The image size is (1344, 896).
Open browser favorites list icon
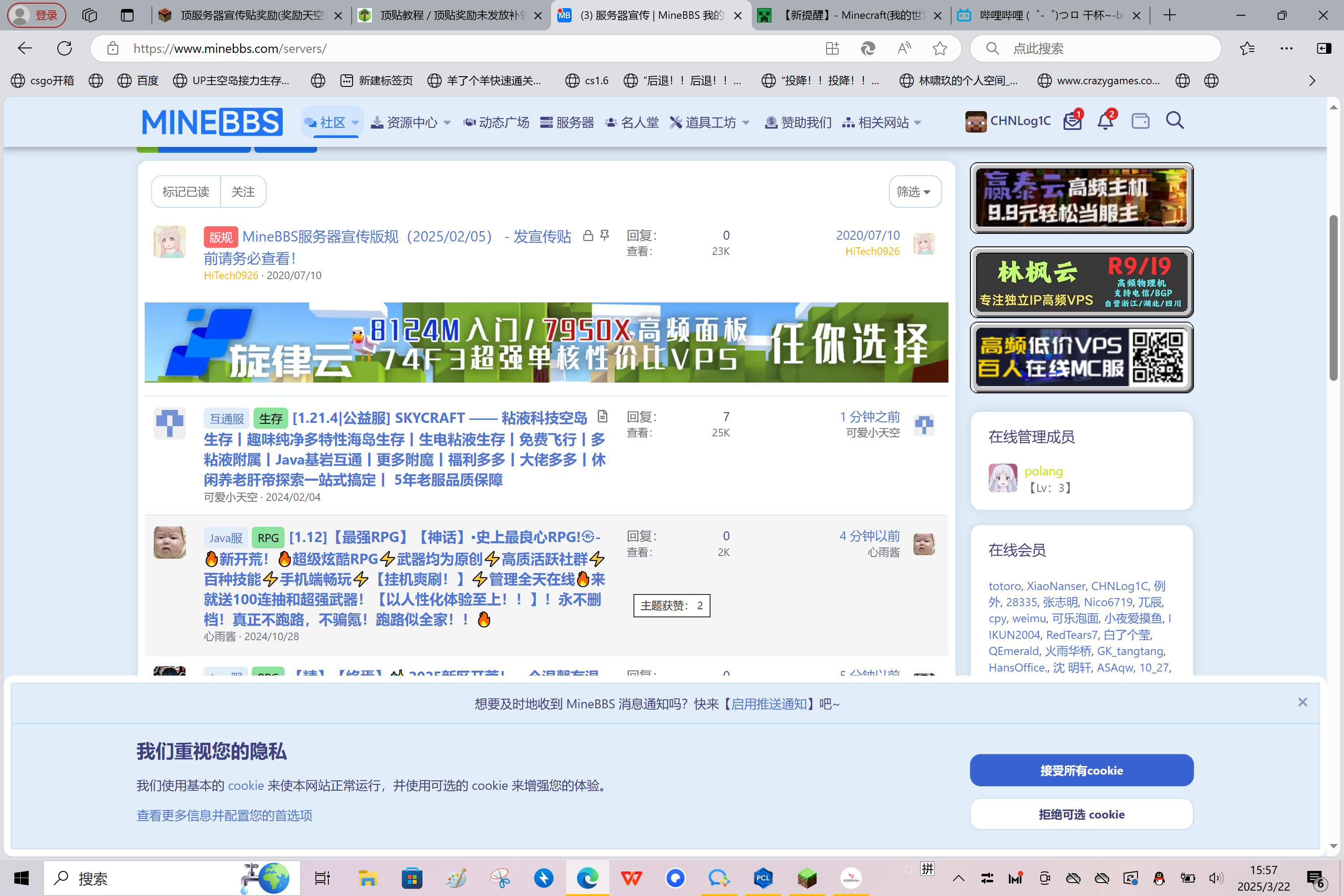pos(1247,48)
